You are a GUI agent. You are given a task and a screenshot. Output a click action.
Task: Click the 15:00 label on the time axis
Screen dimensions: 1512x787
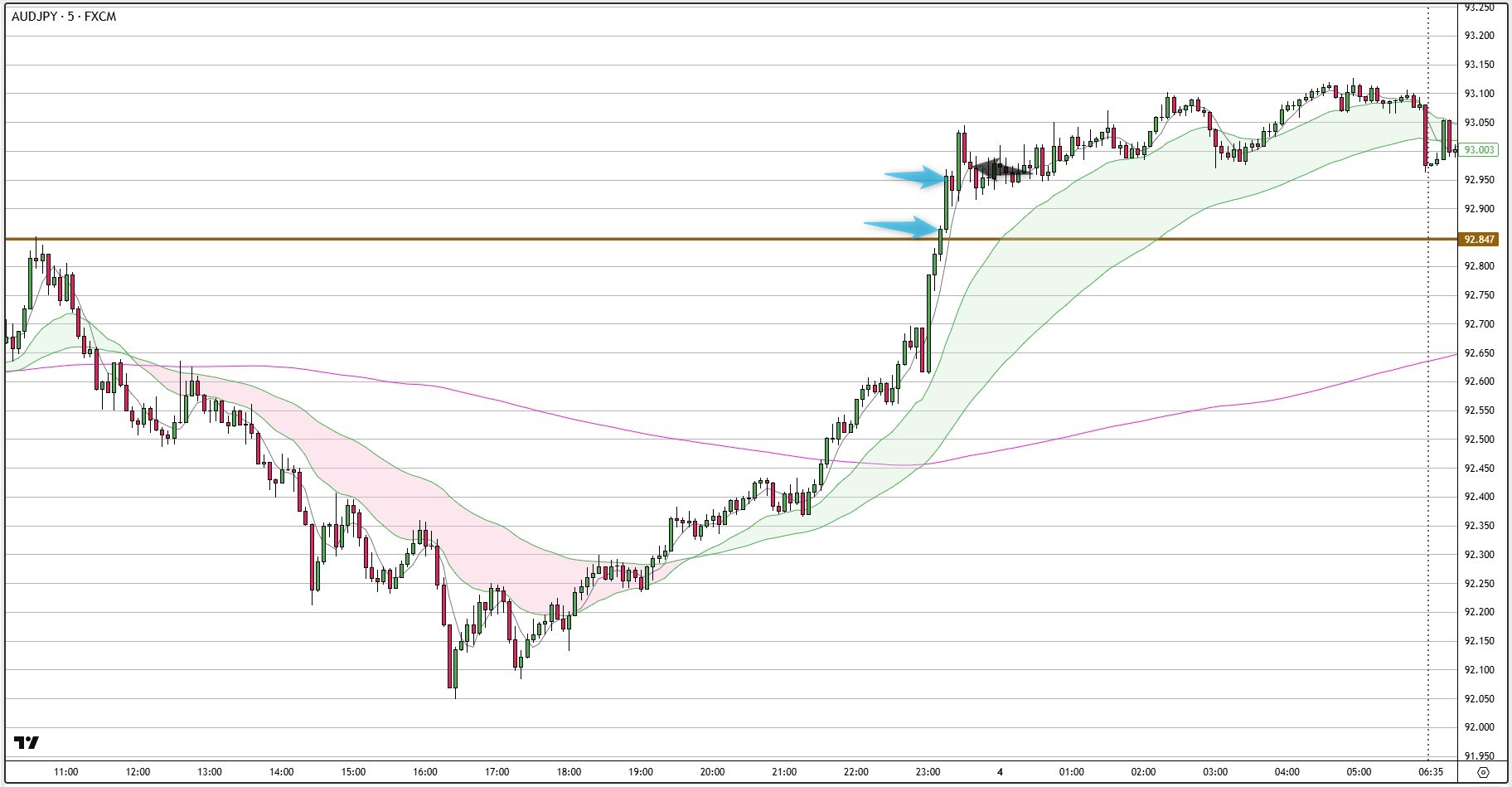pyautogui.click(x=353, y=772)
